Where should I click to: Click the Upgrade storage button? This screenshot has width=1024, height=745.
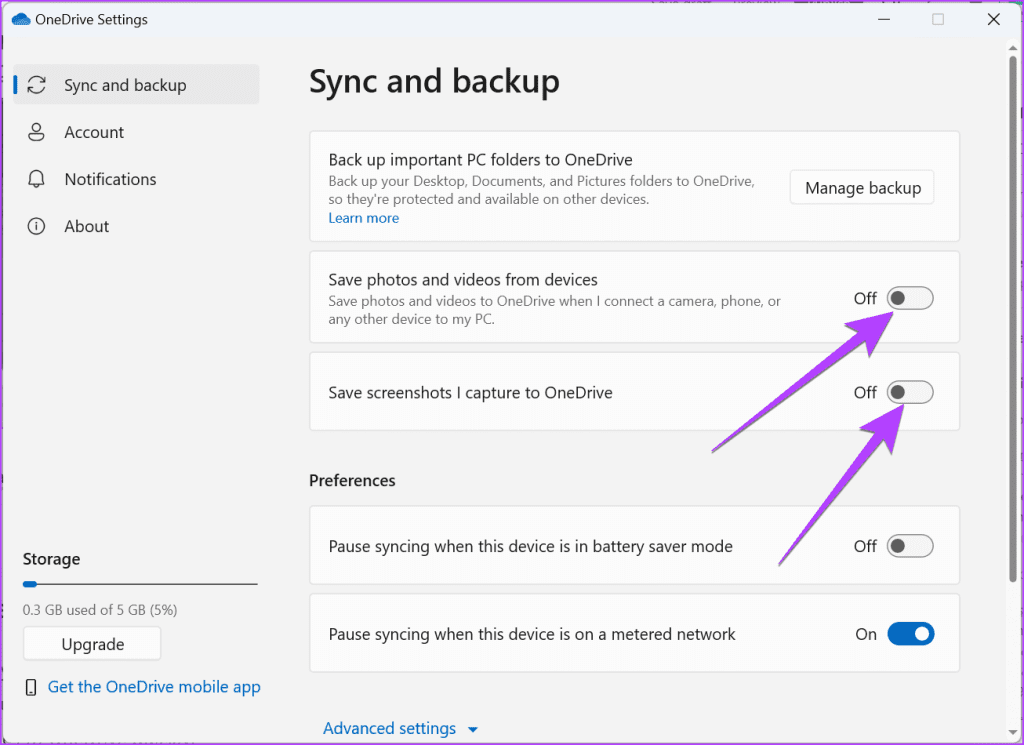pos(92,644)
